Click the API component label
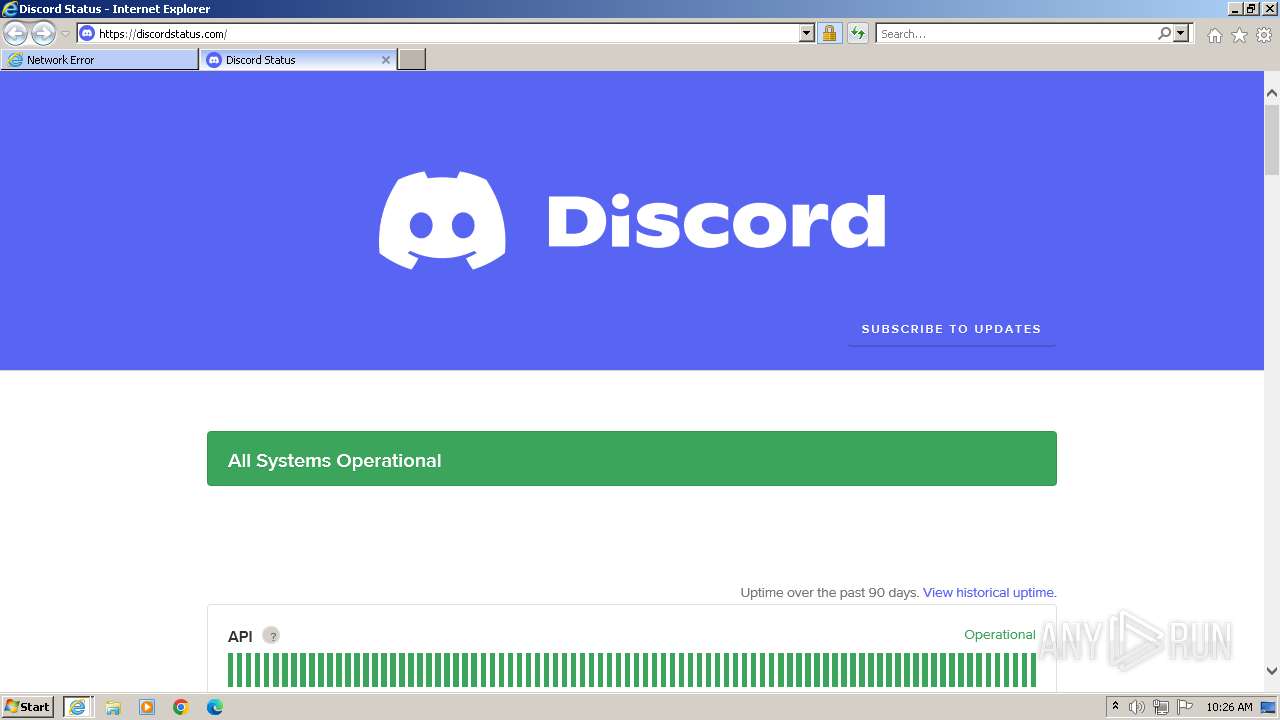Image resolution: width=1280 pixels, height=720 pixels. pos(240,636)
